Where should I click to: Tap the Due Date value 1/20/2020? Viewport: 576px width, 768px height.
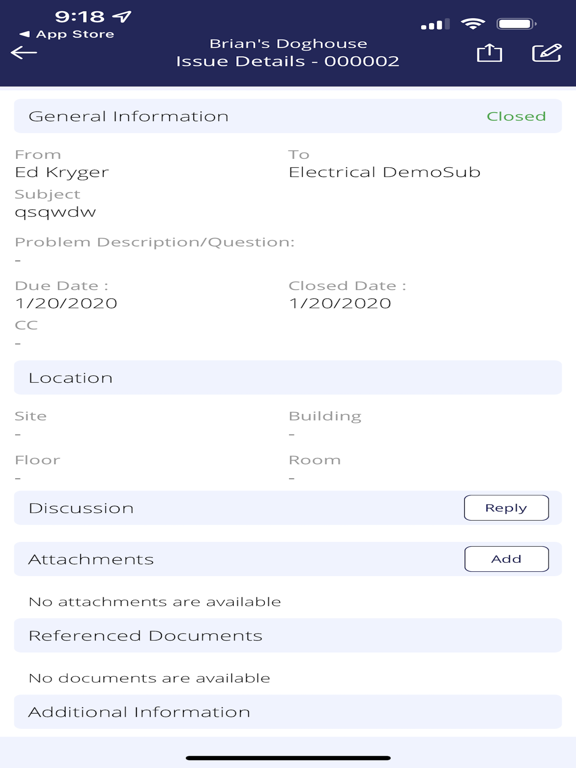tap(66, 303)
